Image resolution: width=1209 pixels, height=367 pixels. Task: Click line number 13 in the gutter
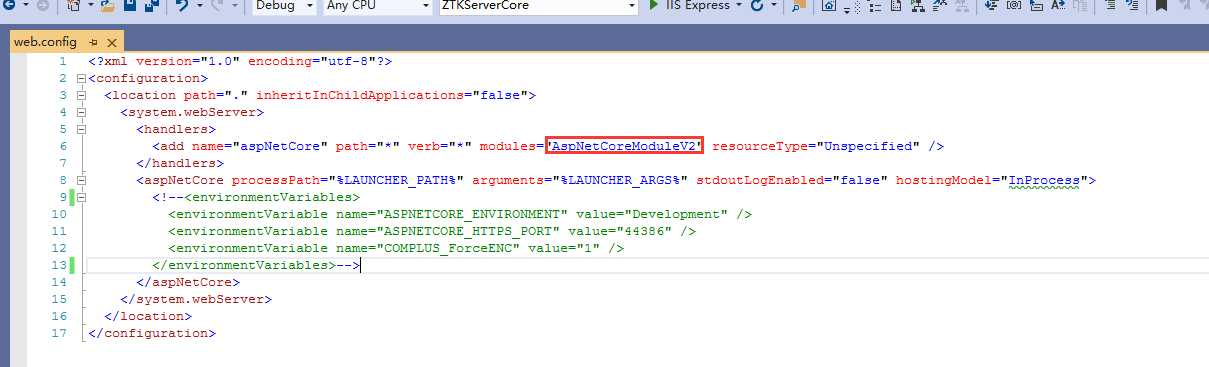click(58, 265)
